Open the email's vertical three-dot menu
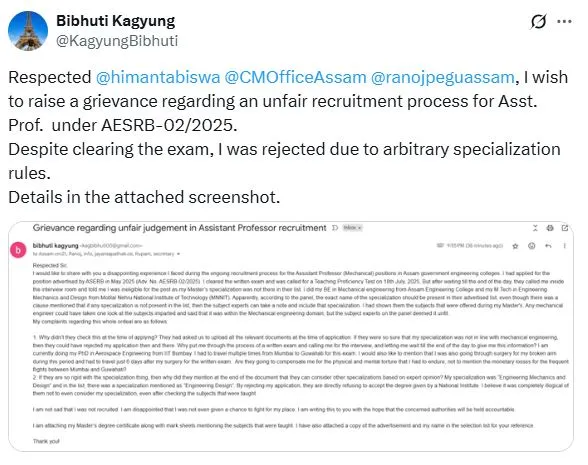Viewport: 588px width, 465px height. 564,246
